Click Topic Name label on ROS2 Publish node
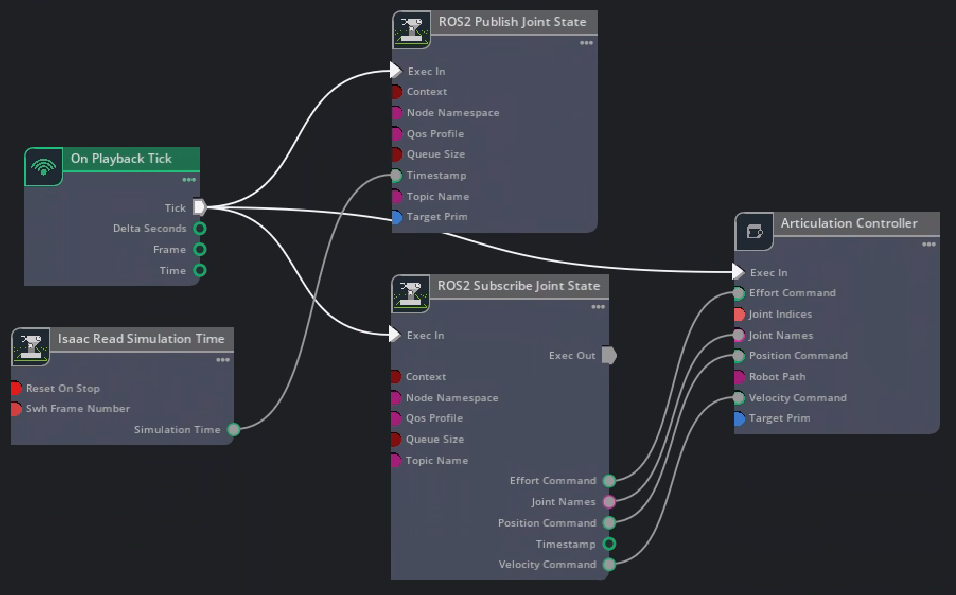The height and width of the screenshot is (595, 956). 437,197
